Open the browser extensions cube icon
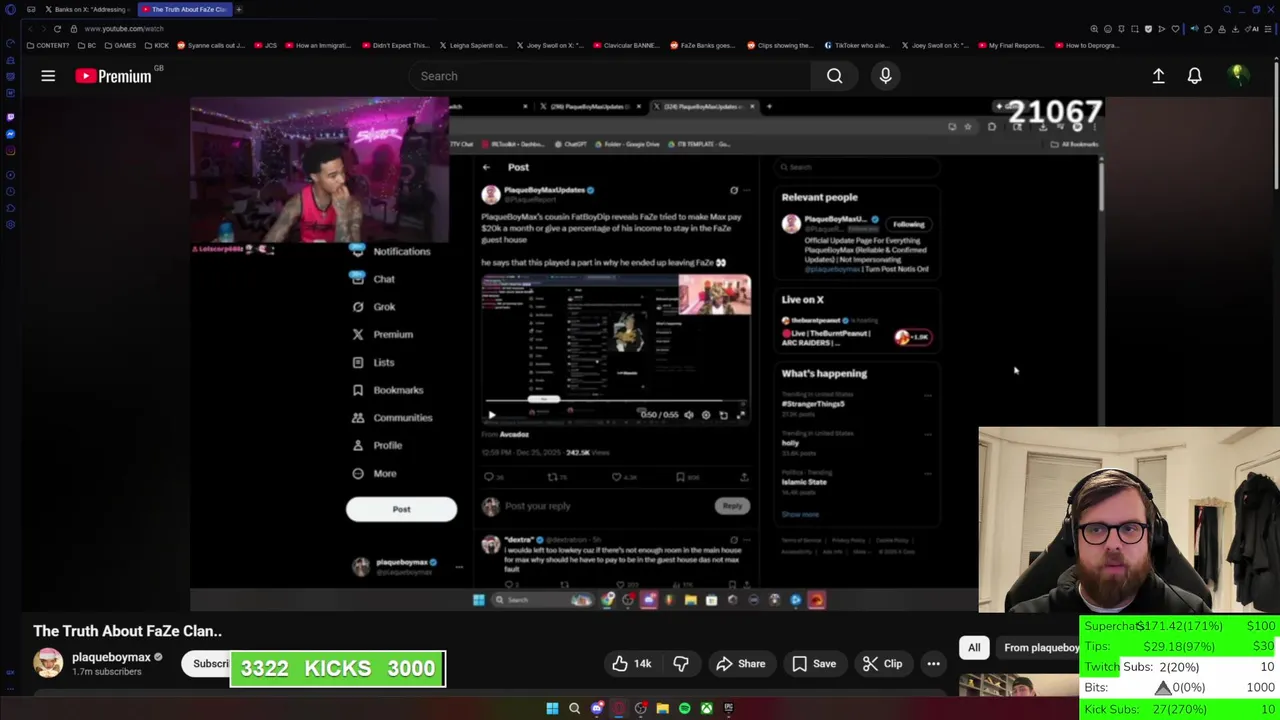The width and height of the screenshot is (1280, 720). pyautogui.click(x=1208, y=29)
